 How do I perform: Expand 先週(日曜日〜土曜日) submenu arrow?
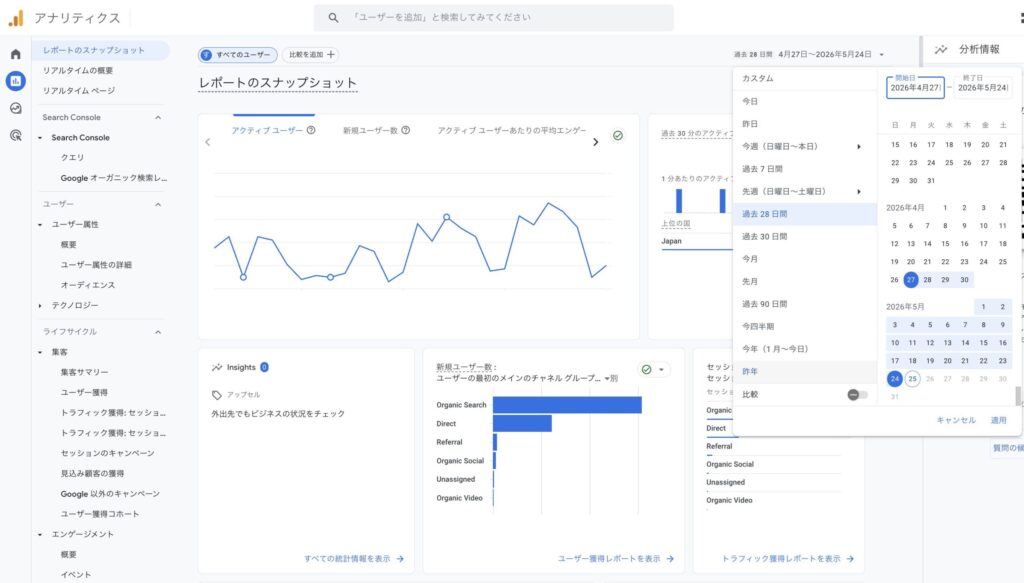point(859,191)
